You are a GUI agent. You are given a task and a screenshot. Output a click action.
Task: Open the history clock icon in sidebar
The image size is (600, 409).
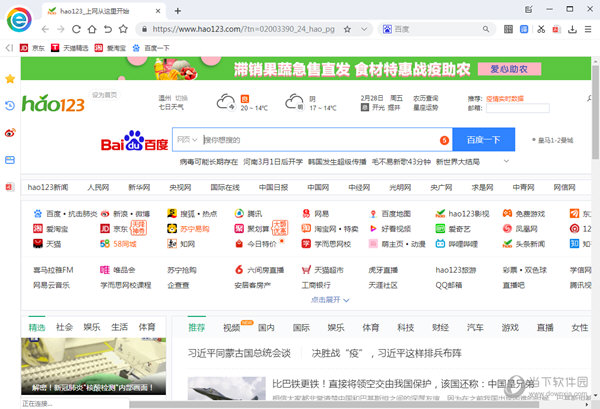(10, 105)
